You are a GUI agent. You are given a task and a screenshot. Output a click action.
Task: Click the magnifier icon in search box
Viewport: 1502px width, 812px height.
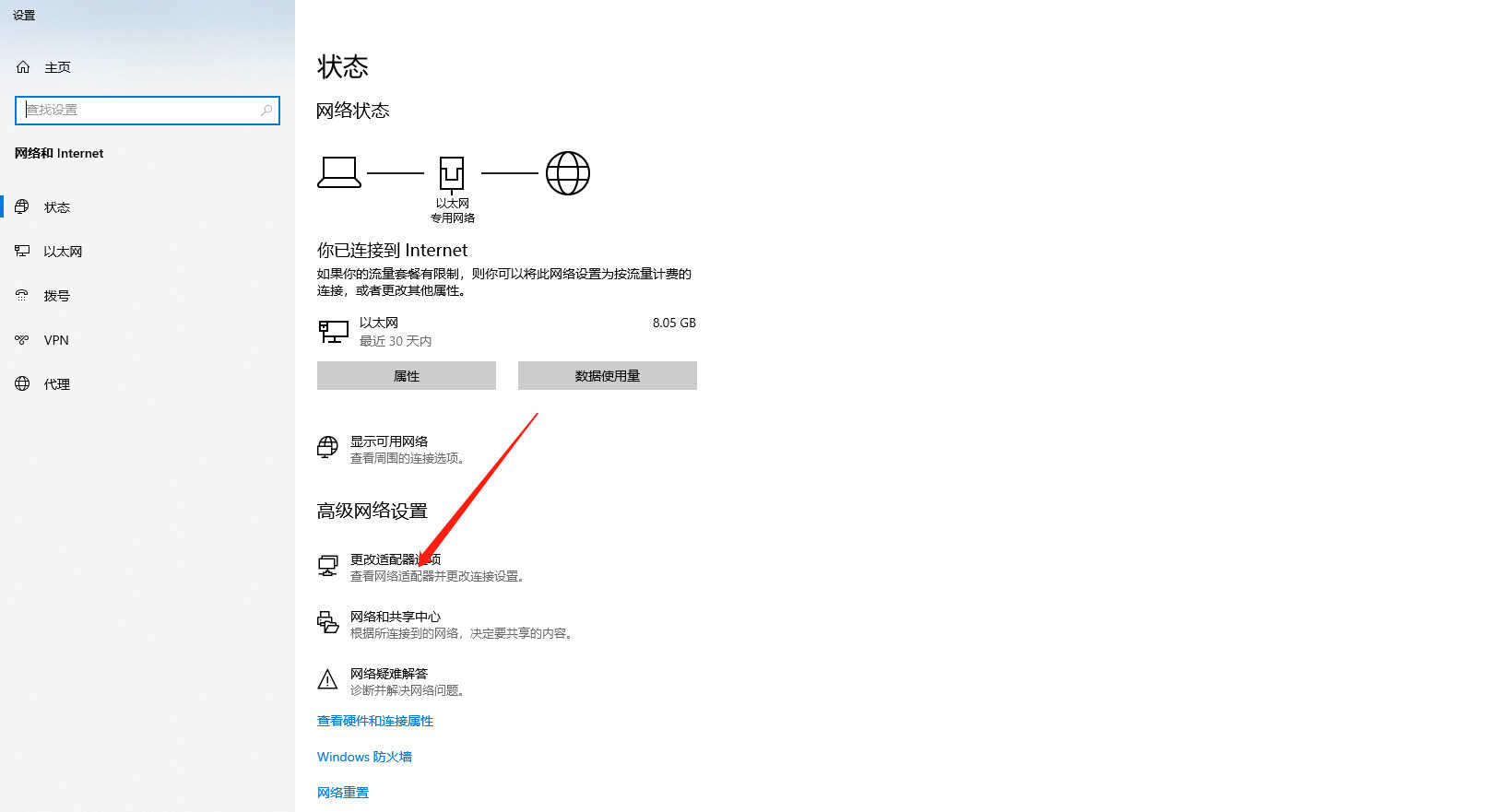[266, 110]
